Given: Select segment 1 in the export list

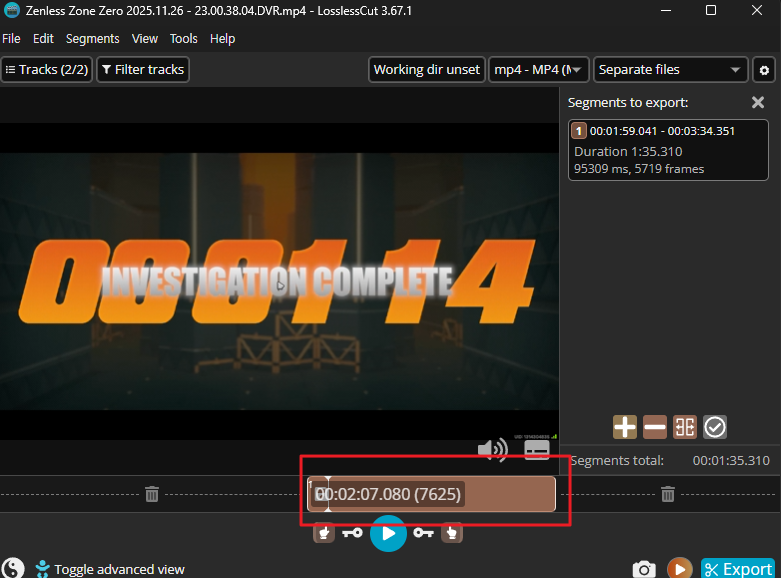Looking at the screenshot, I should [668, 150].
